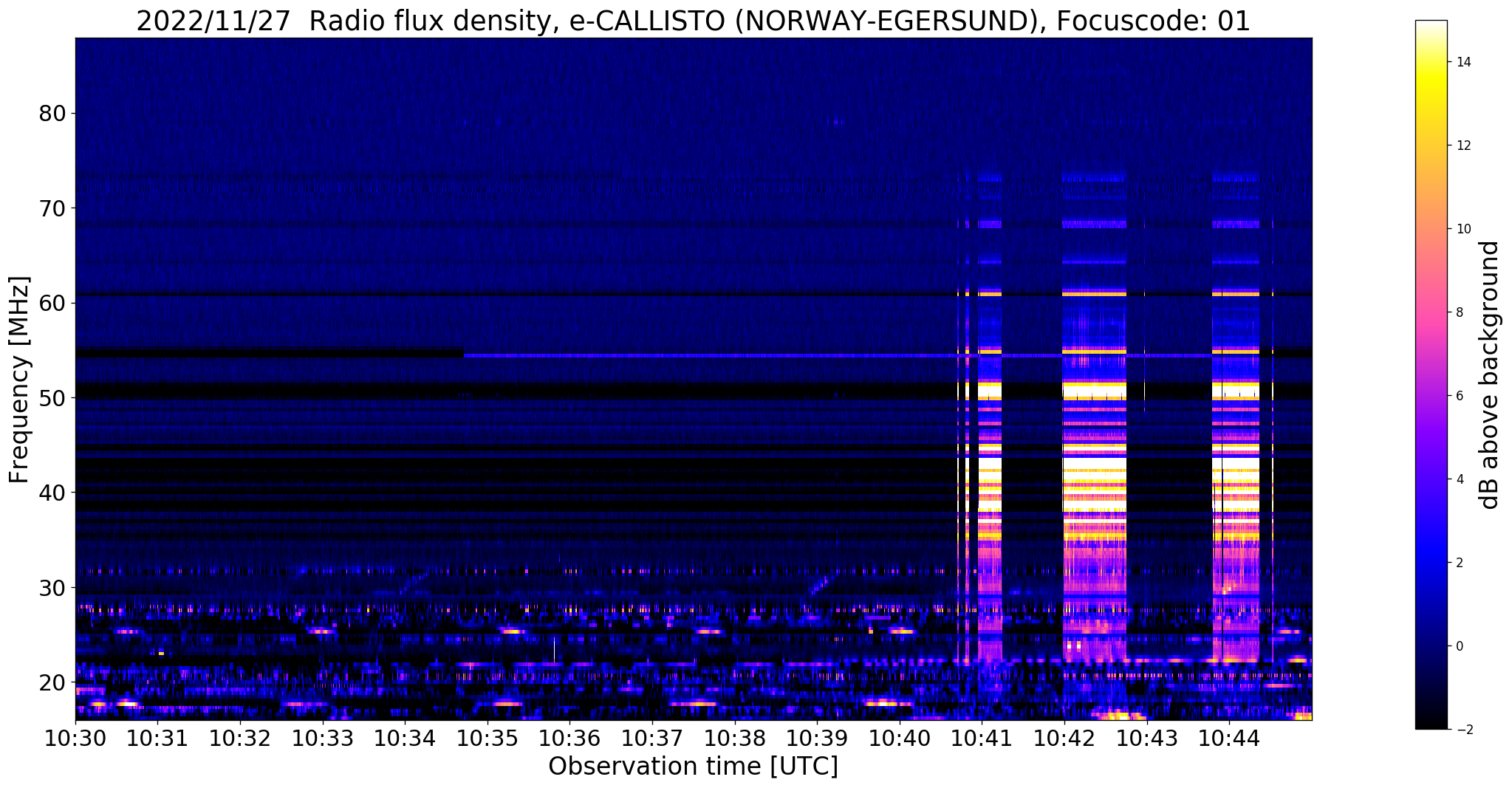Click the 10:34 time tick label
1512x788 pixels.
pyautogui.click(x=405, y=739)
